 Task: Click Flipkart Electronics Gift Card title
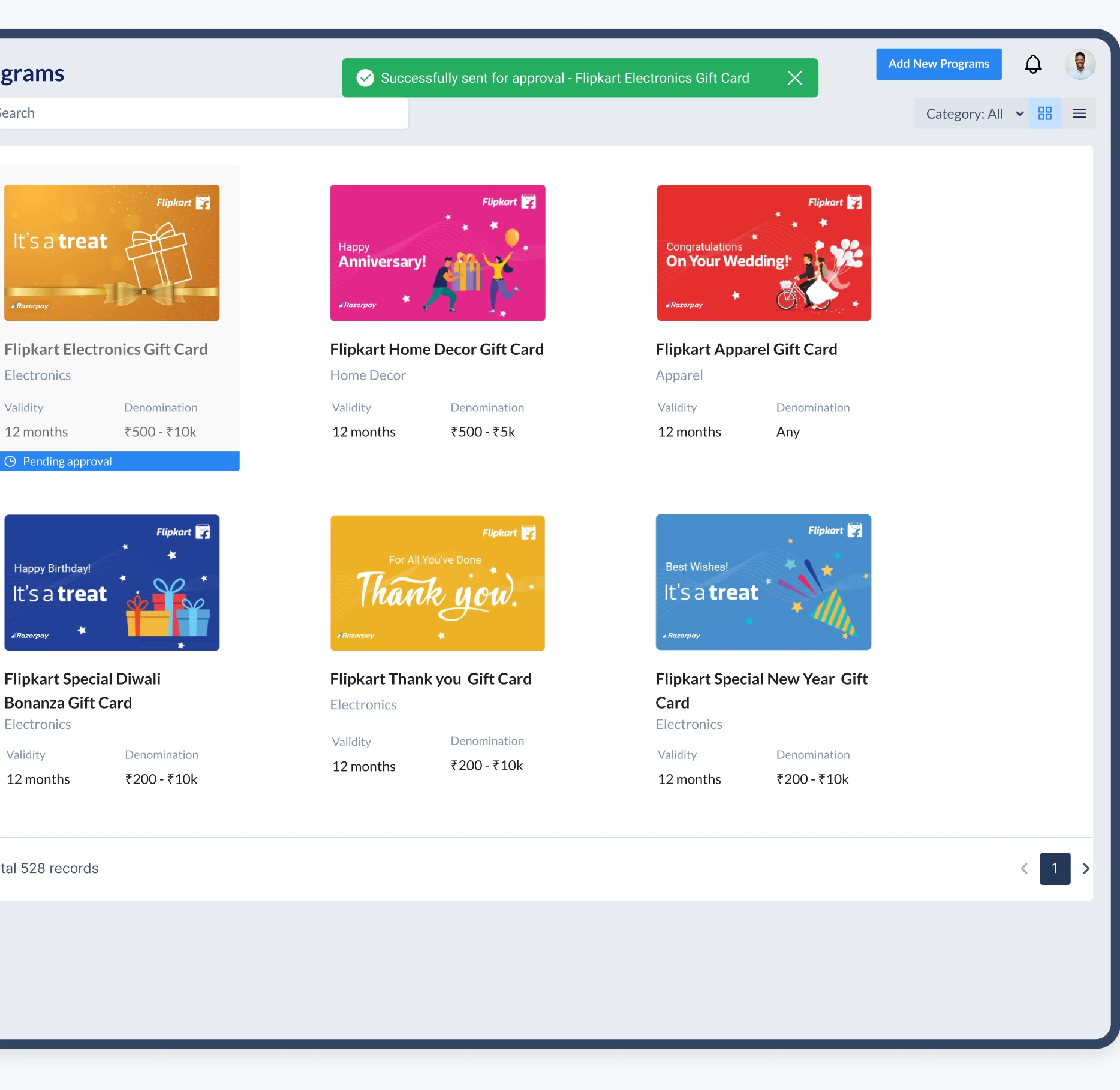(x=106, y=349)
